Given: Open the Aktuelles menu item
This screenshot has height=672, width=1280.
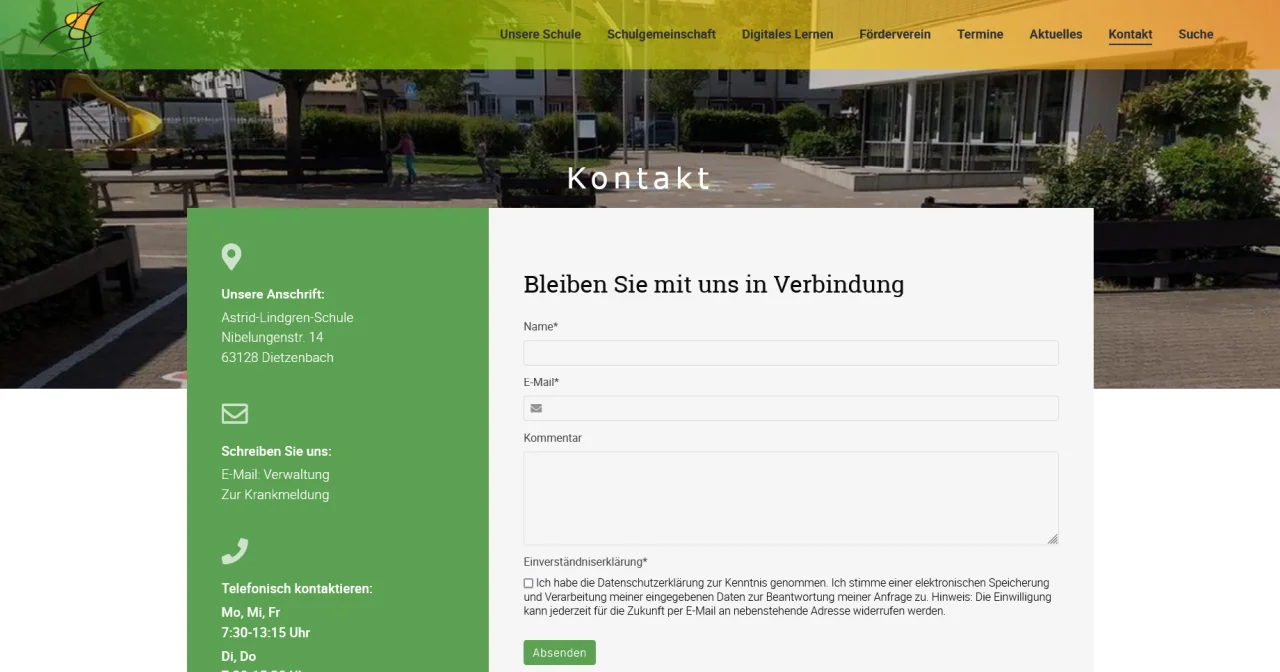Looking at the screenshot, I should click(x=1055, y=34).
